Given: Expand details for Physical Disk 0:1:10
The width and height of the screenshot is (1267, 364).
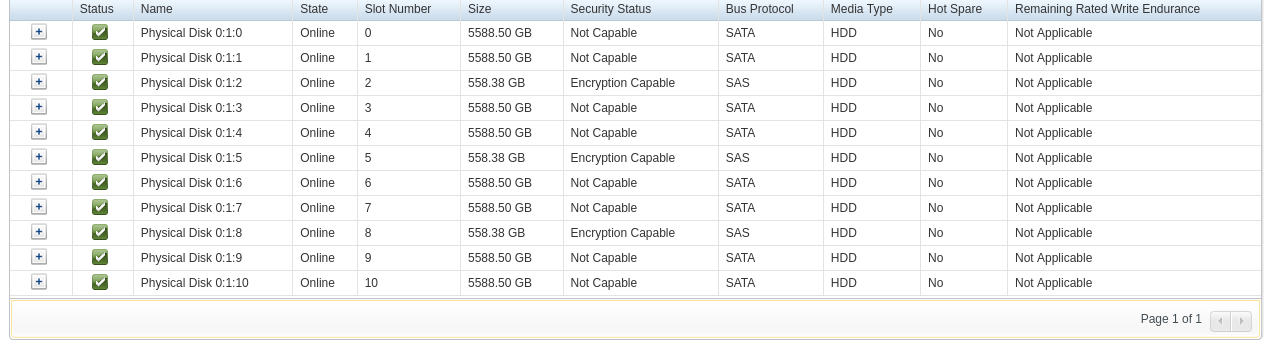Looking at the screenshot, I should (x=39, y=282).
